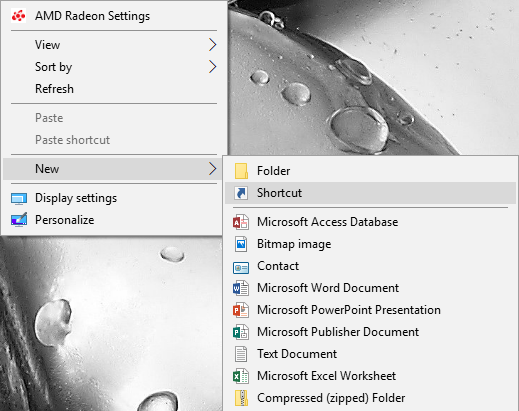
Task: Click the Bitmap image icon
Action: [x=241, y=244]
